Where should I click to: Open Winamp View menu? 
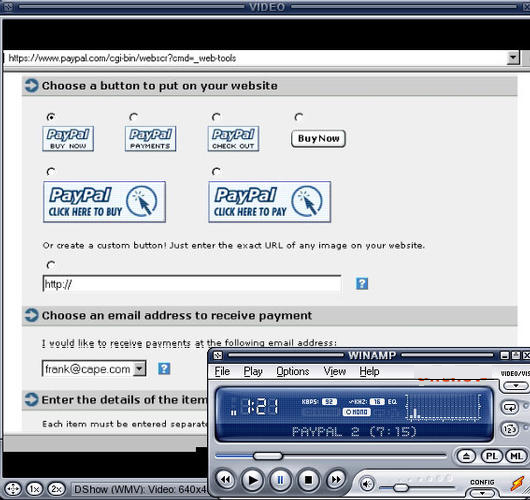(x=335, y=371)
